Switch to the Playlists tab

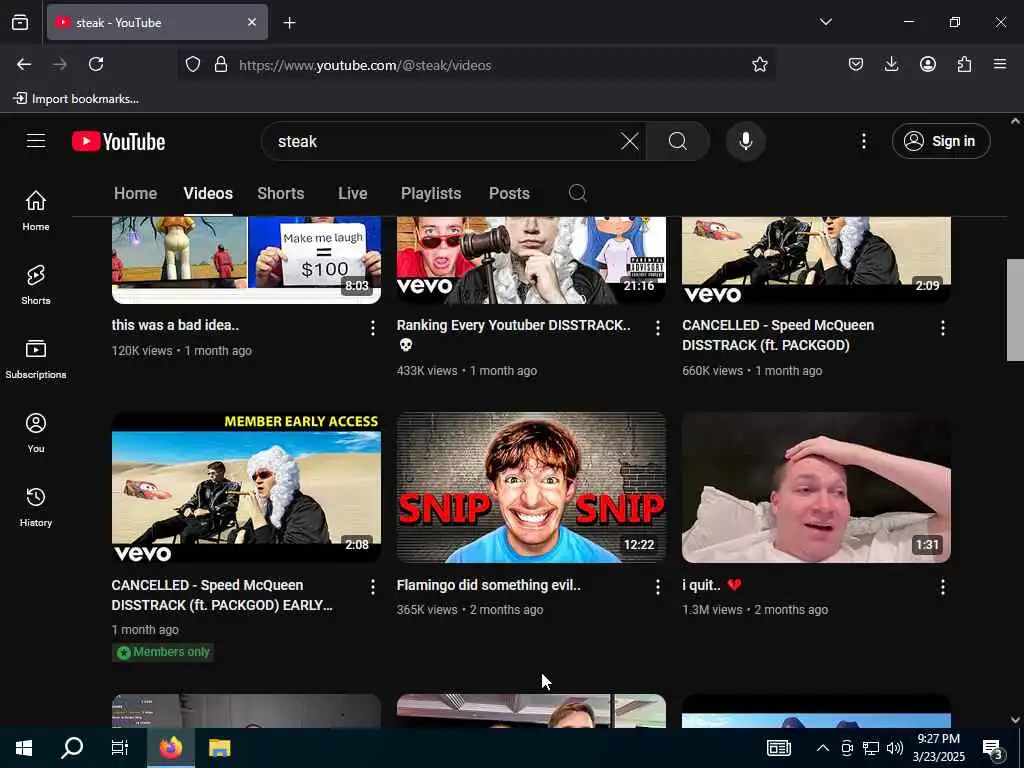[x=431, y=193]
